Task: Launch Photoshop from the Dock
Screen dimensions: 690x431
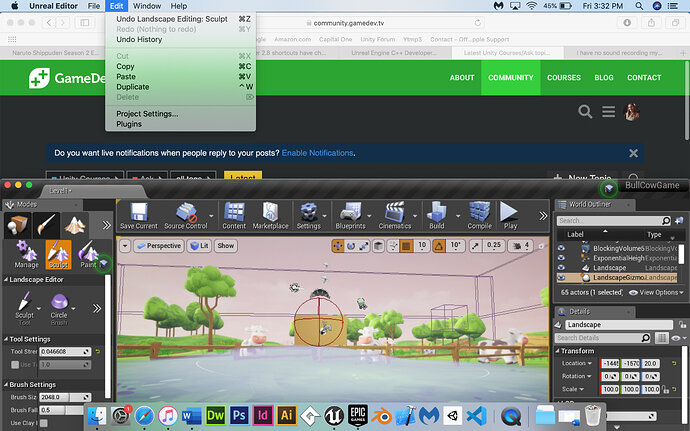Action: point(239,415)
